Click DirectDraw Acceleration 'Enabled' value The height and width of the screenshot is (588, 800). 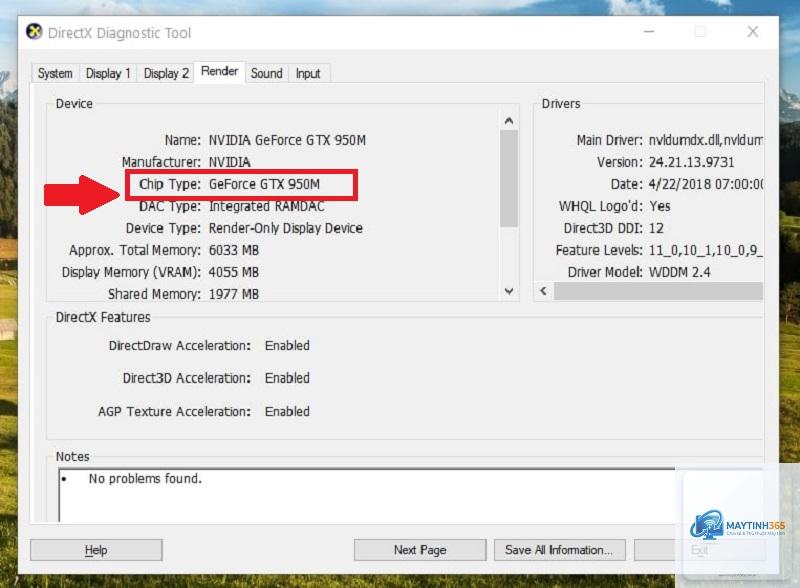[287, 346]
